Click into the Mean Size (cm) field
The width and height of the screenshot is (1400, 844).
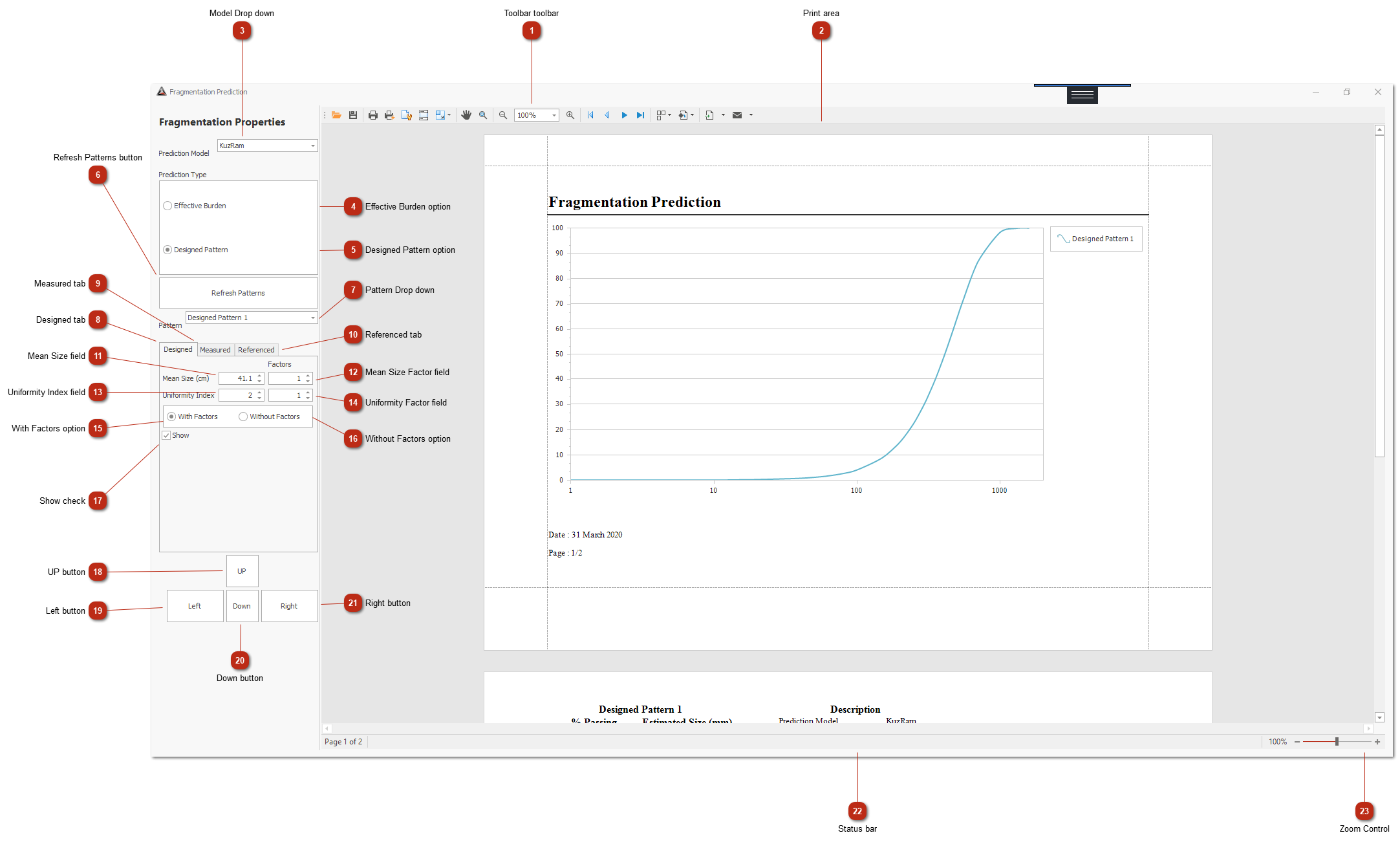point(237,378)
